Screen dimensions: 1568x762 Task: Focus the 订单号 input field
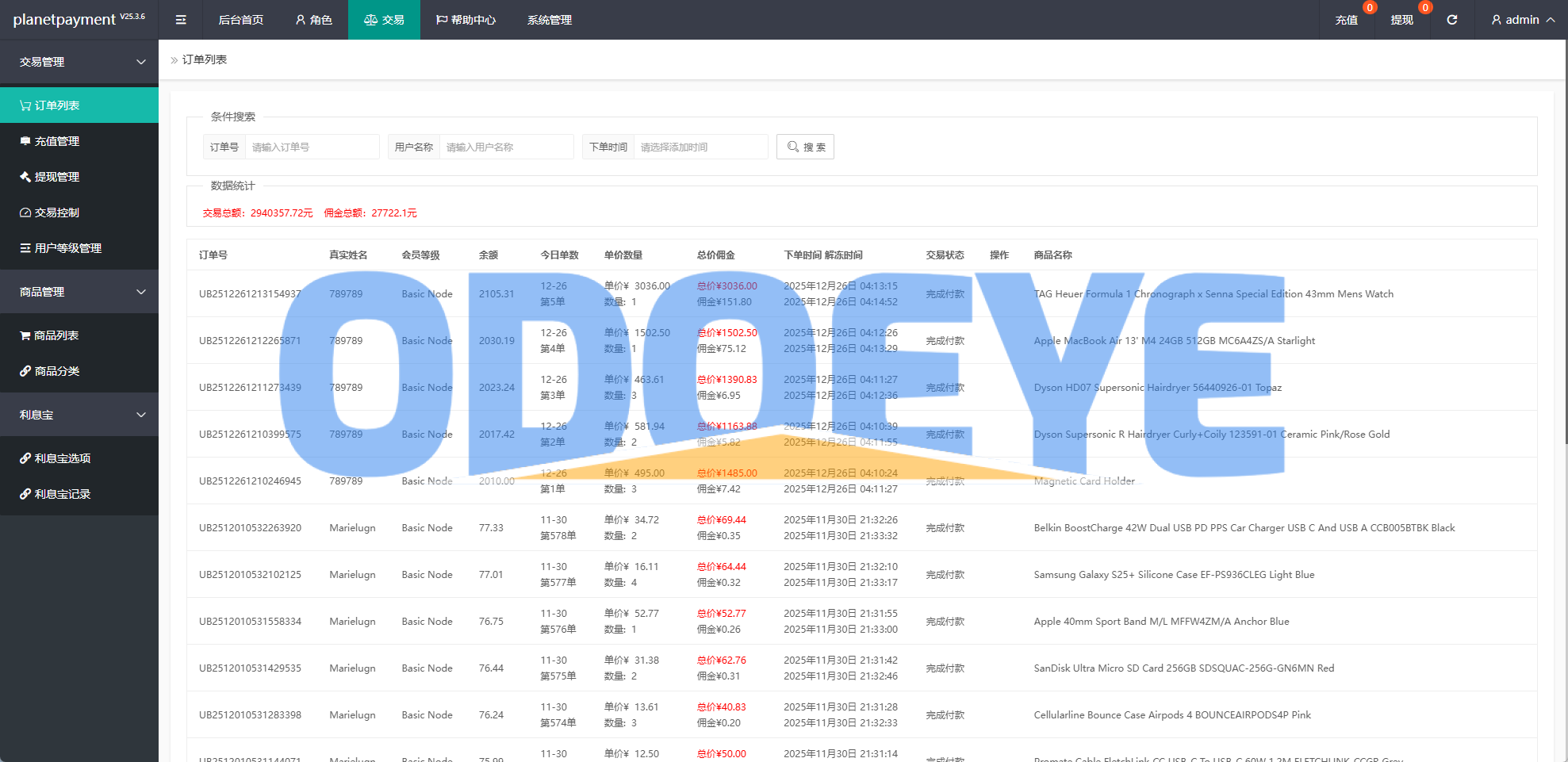pyautogui.click(x=312, y=147)
